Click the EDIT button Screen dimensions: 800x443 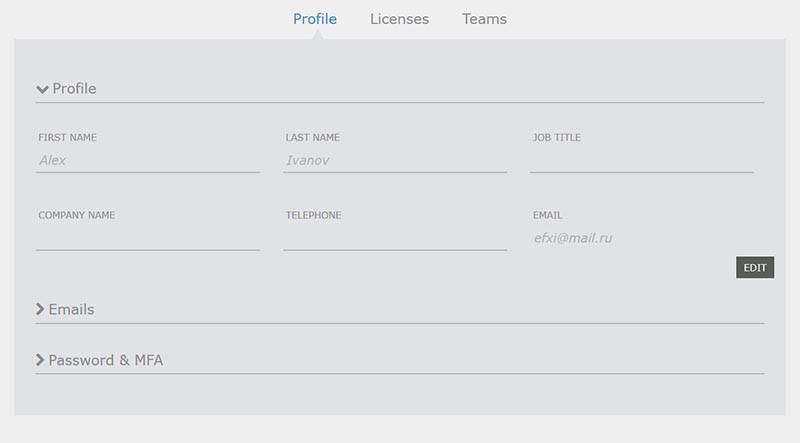pyautogui.click(x=755, y=267)
